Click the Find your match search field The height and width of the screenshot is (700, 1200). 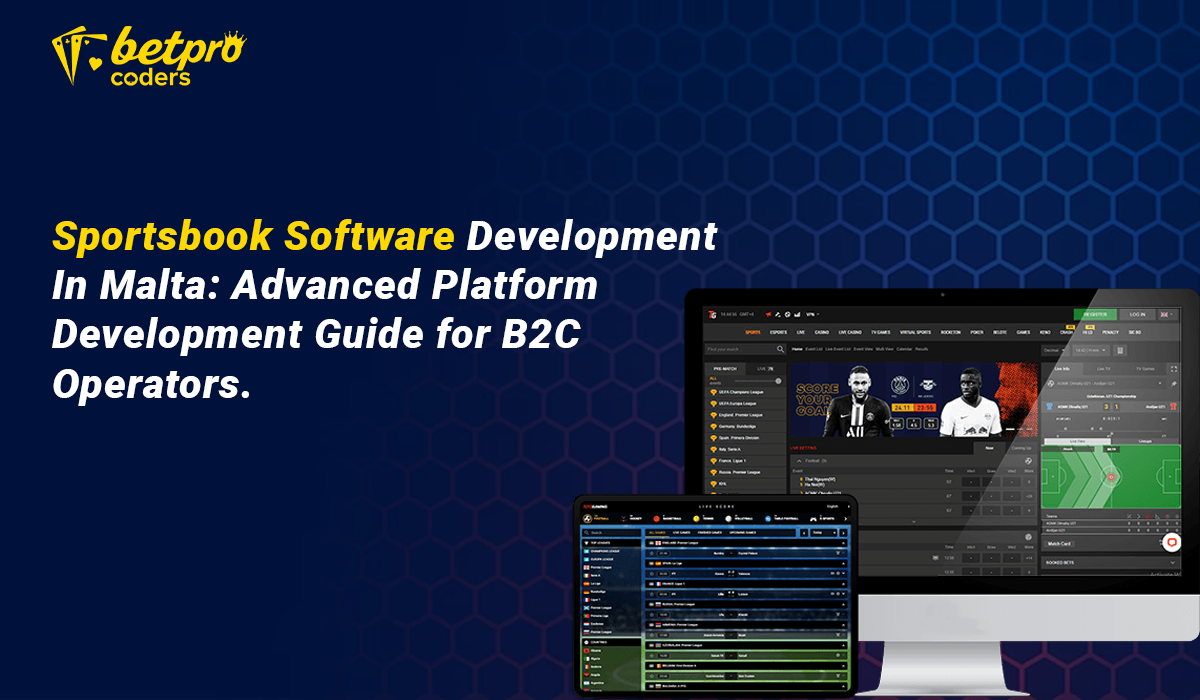[739, 349]
